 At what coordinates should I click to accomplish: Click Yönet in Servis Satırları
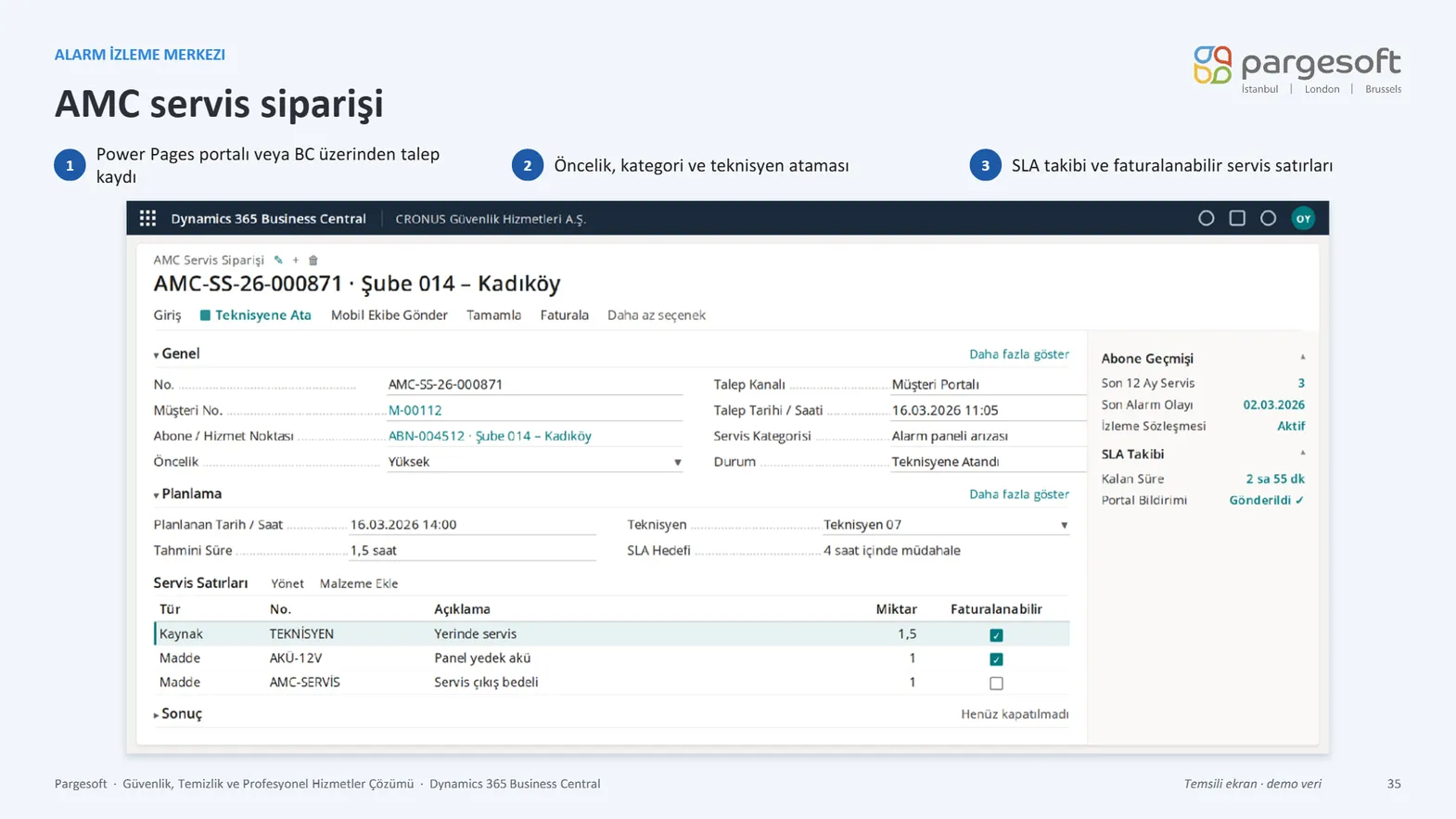point(287,583)
